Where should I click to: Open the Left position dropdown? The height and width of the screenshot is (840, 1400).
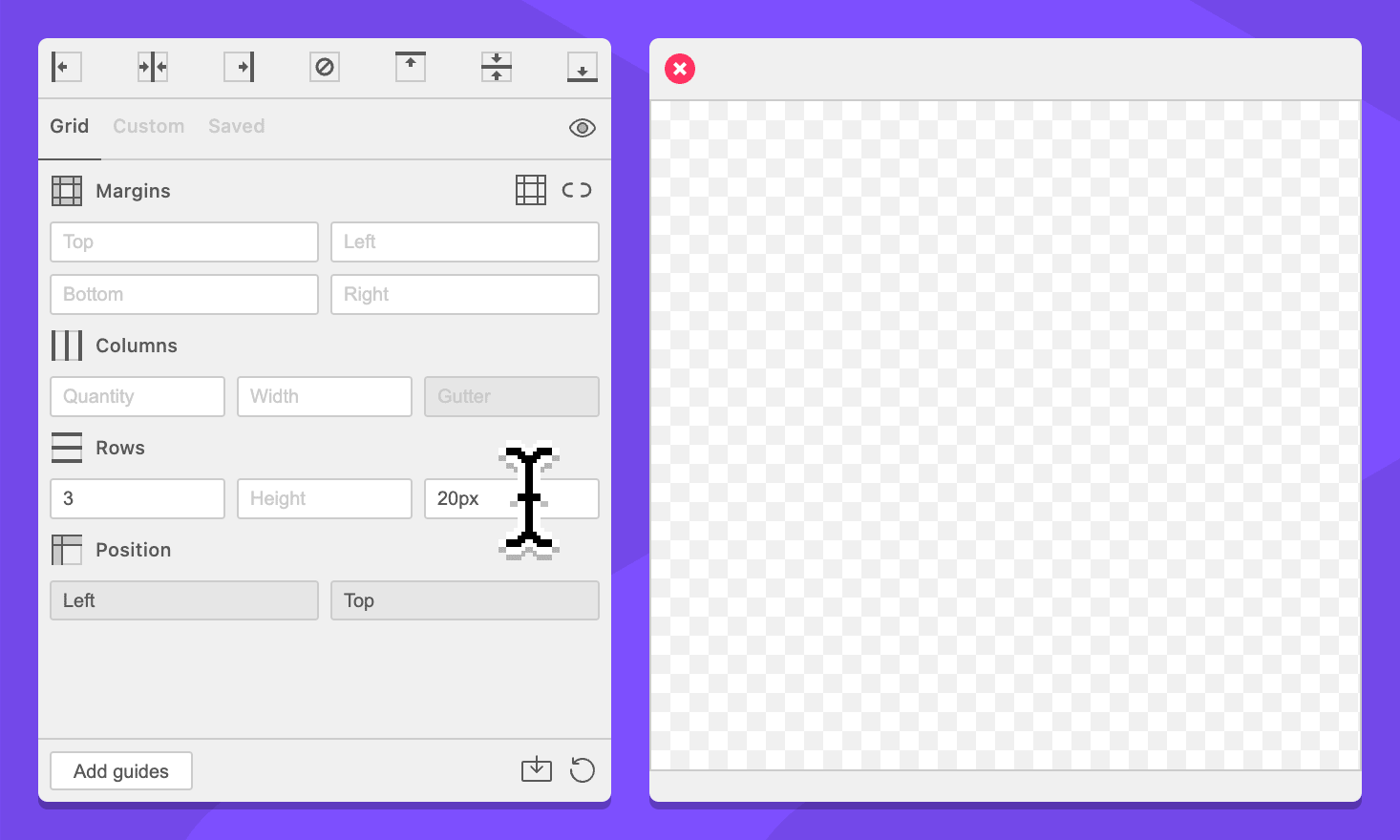pos(184,600)
